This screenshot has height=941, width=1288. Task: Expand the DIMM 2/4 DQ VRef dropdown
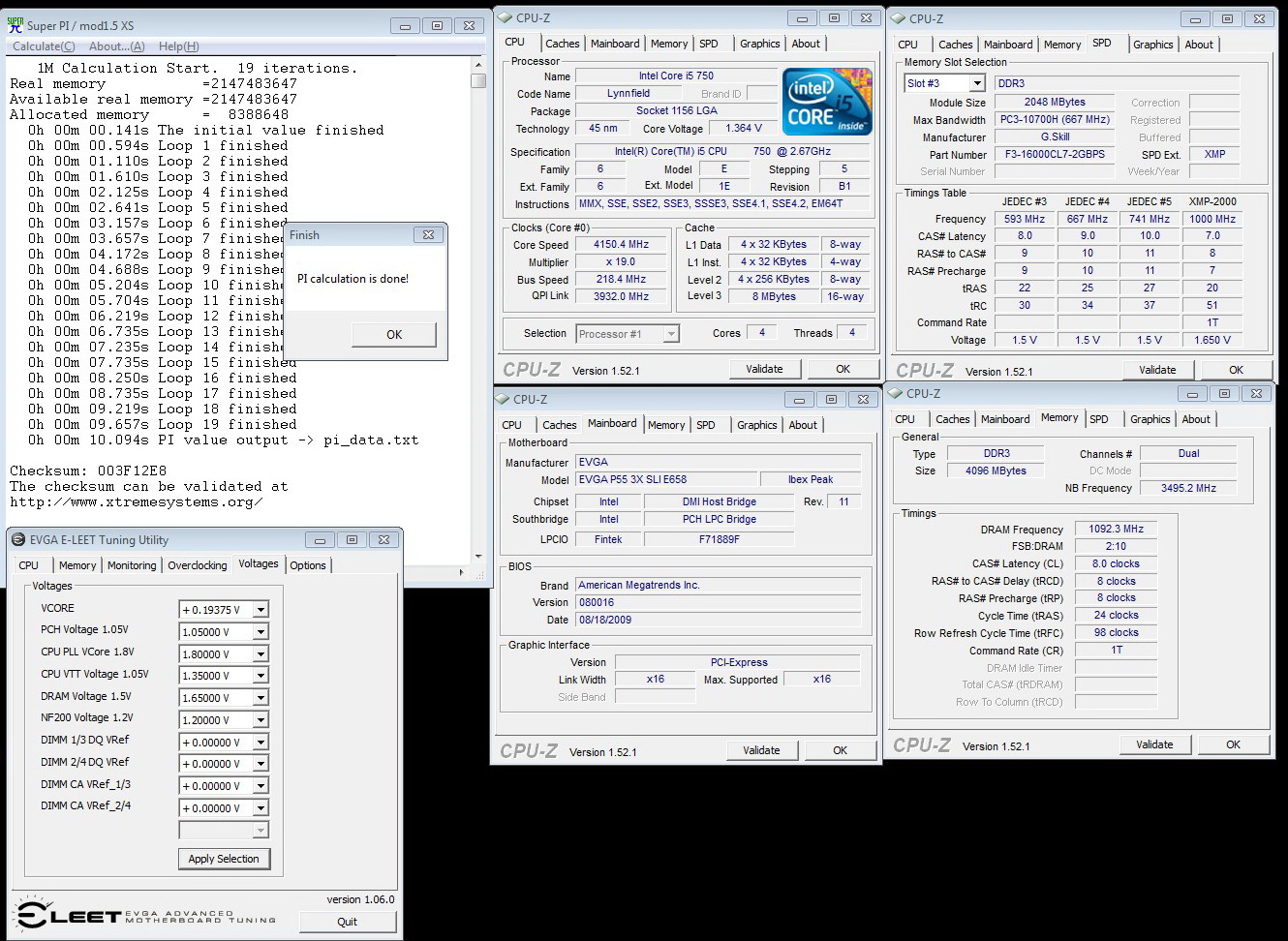(x=260, y=764)
